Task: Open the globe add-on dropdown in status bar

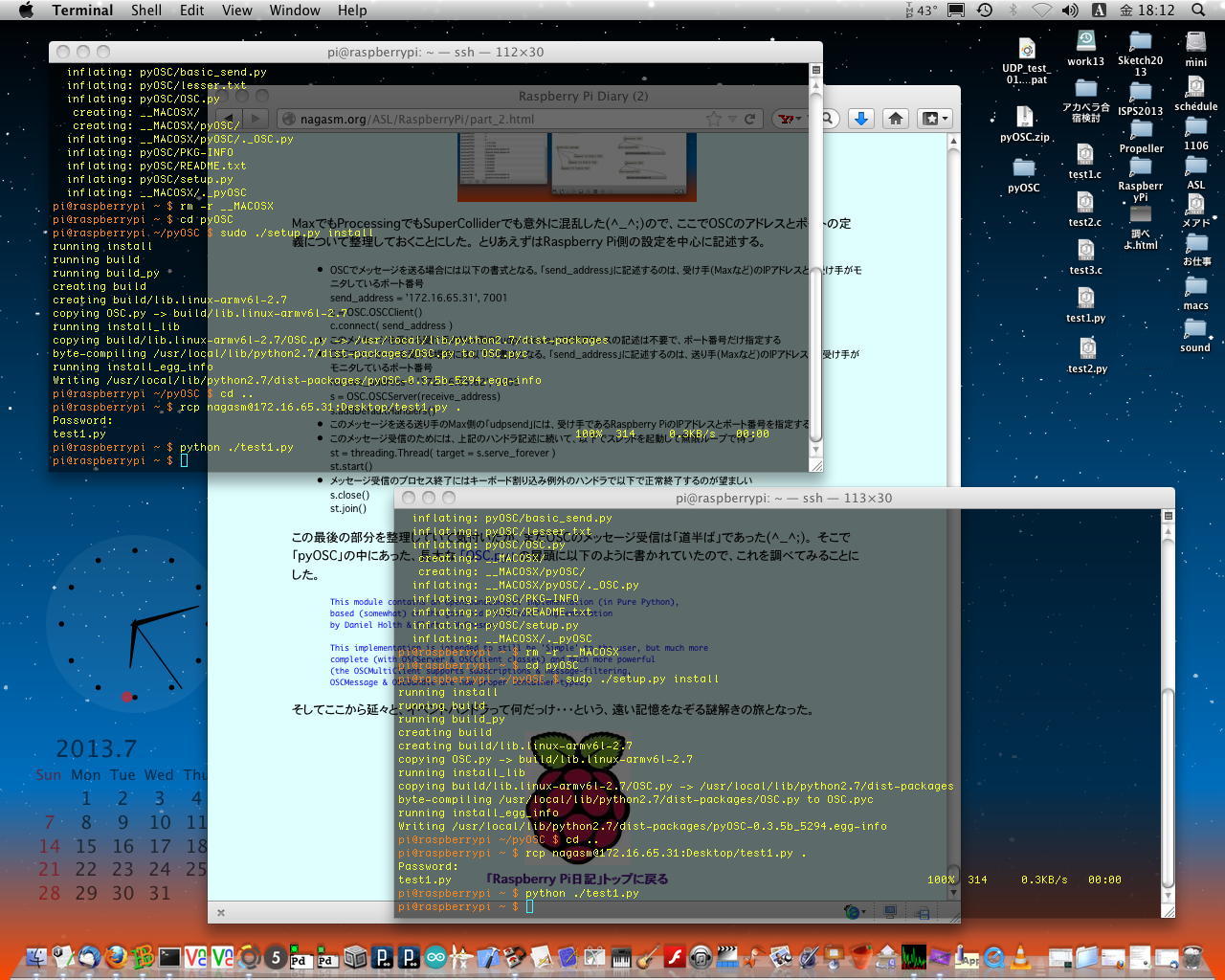Action: pos(855,912)
